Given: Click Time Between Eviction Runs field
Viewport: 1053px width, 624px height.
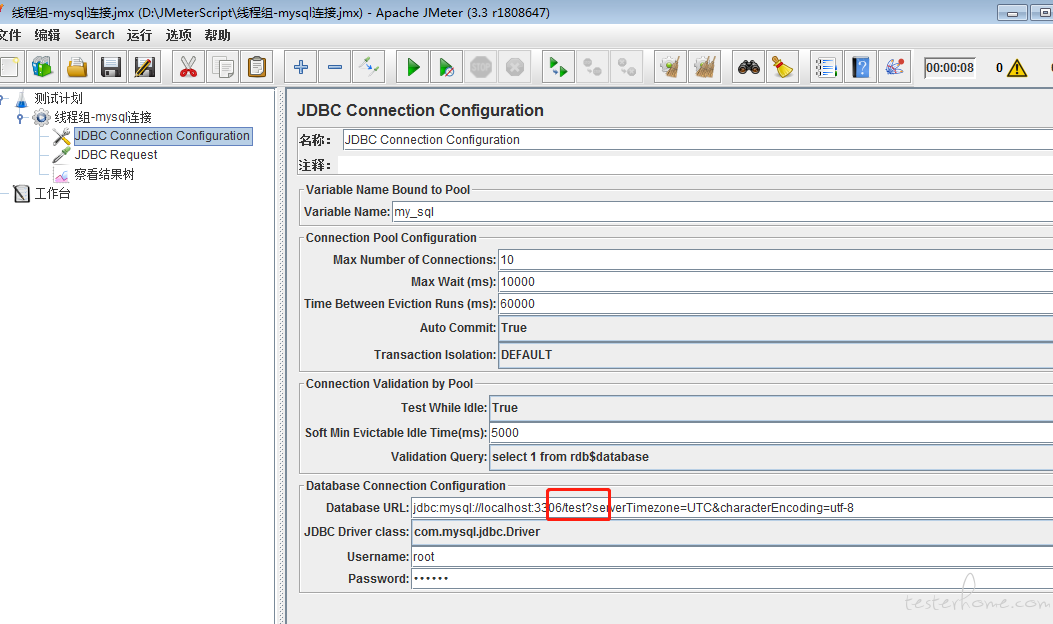Looking at the screenshot, I should click(x=776, y=304).
